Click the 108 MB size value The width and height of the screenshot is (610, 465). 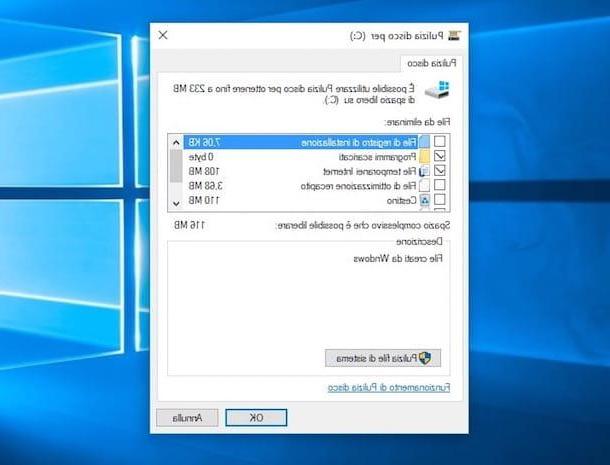(204, 171)
